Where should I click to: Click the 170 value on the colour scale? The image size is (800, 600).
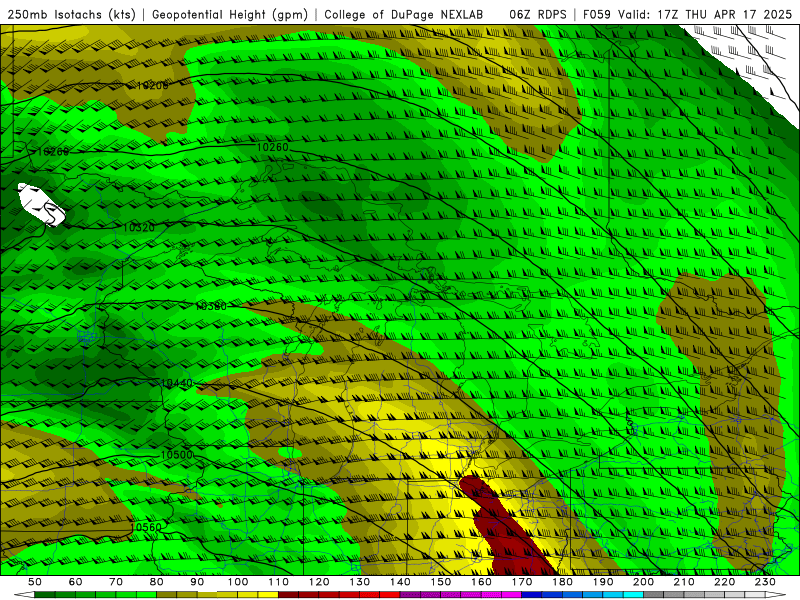[x=522, y=582]
